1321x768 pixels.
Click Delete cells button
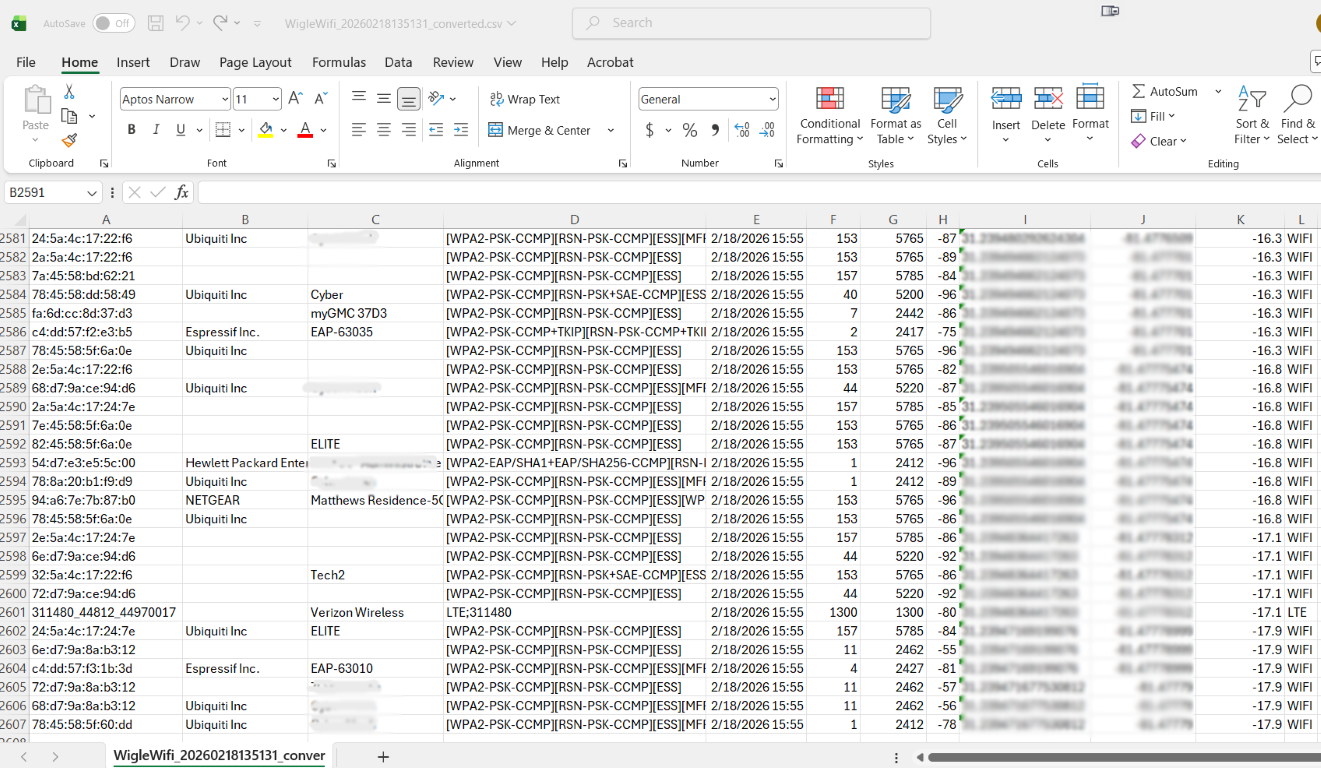(1048, 115)
